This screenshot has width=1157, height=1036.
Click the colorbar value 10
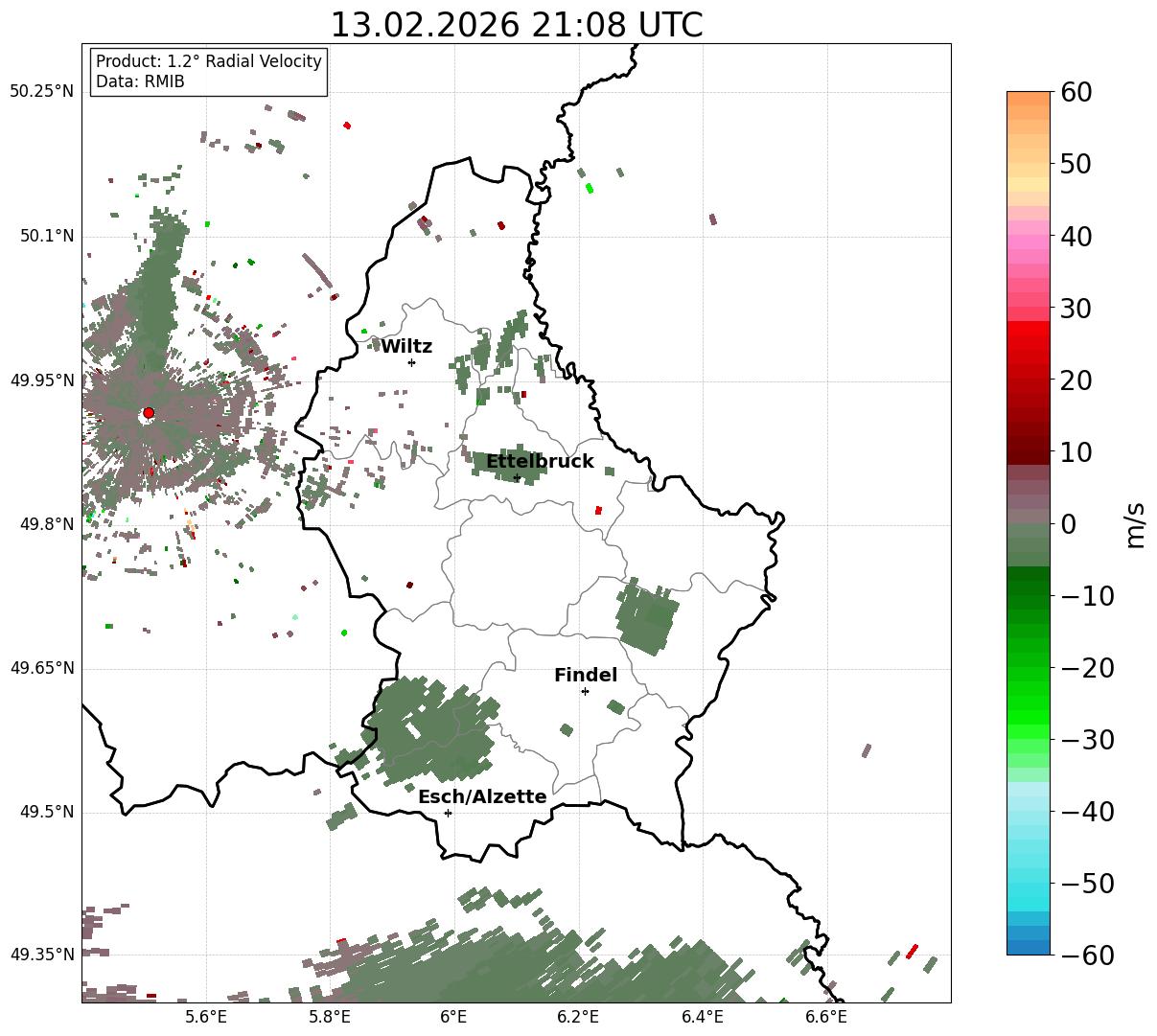tap(1076, 452)
